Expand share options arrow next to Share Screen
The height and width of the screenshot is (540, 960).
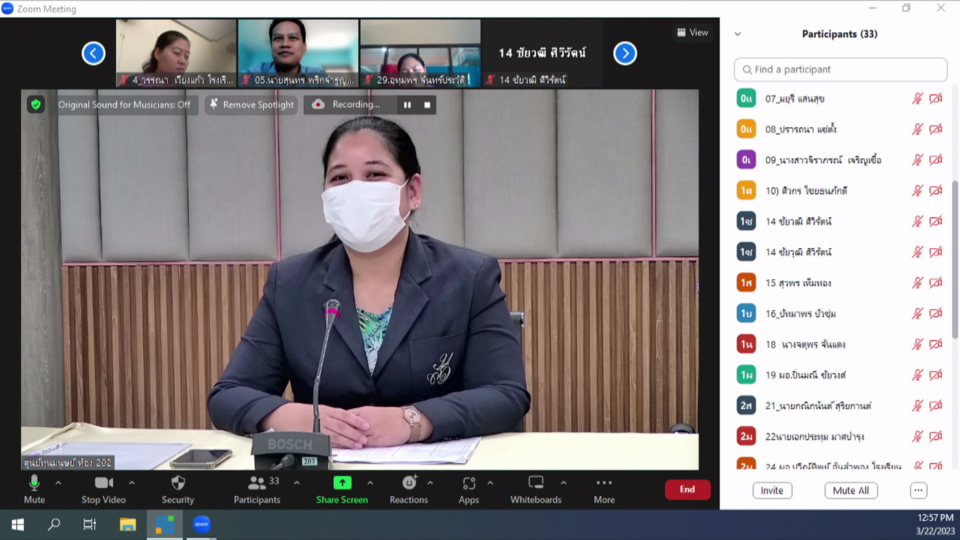[x=370, y=483]
